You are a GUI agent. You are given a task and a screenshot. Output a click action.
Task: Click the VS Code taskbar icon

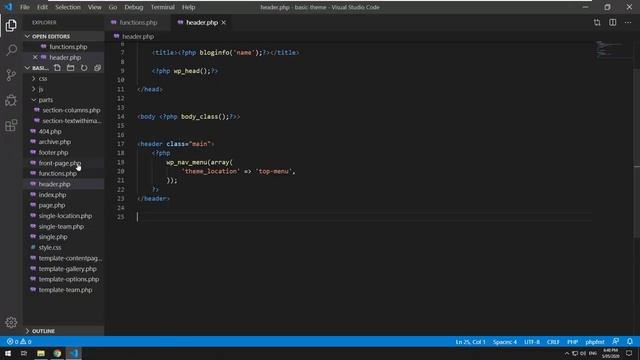73,353
